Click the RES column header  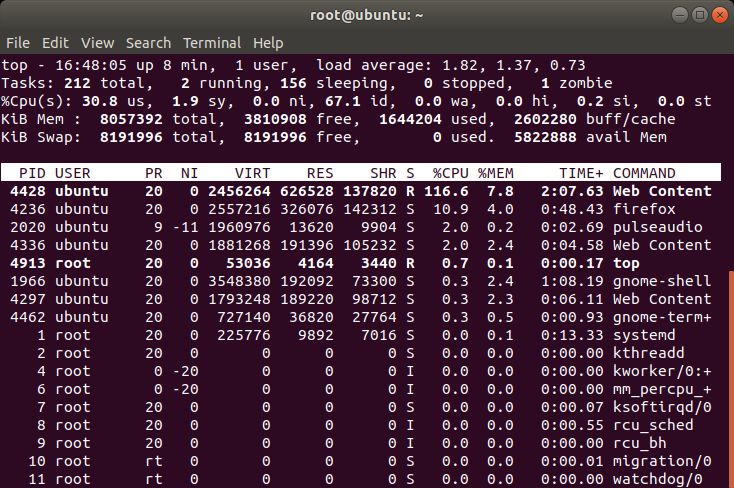point(320,173)
